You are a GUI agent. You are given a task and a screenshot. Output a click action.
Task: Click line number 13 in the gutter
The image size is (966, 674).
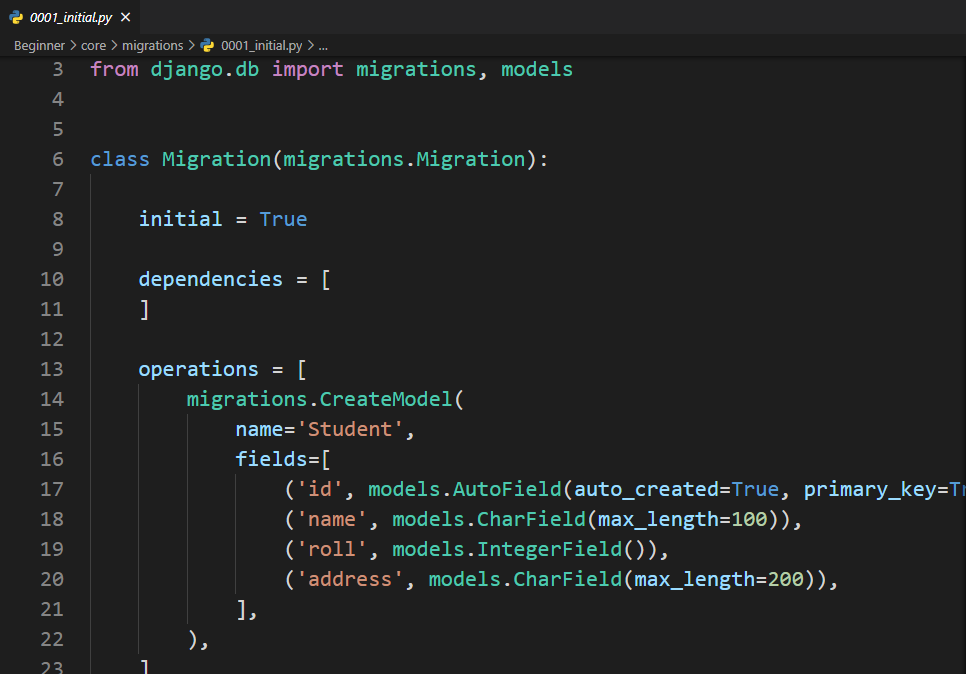[x=52, y=369]
